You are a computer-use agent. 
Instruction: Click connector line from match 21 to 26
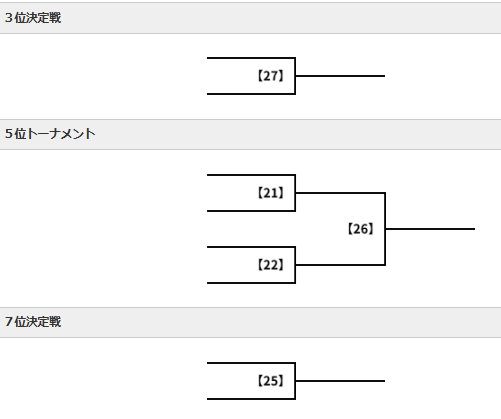340,193
